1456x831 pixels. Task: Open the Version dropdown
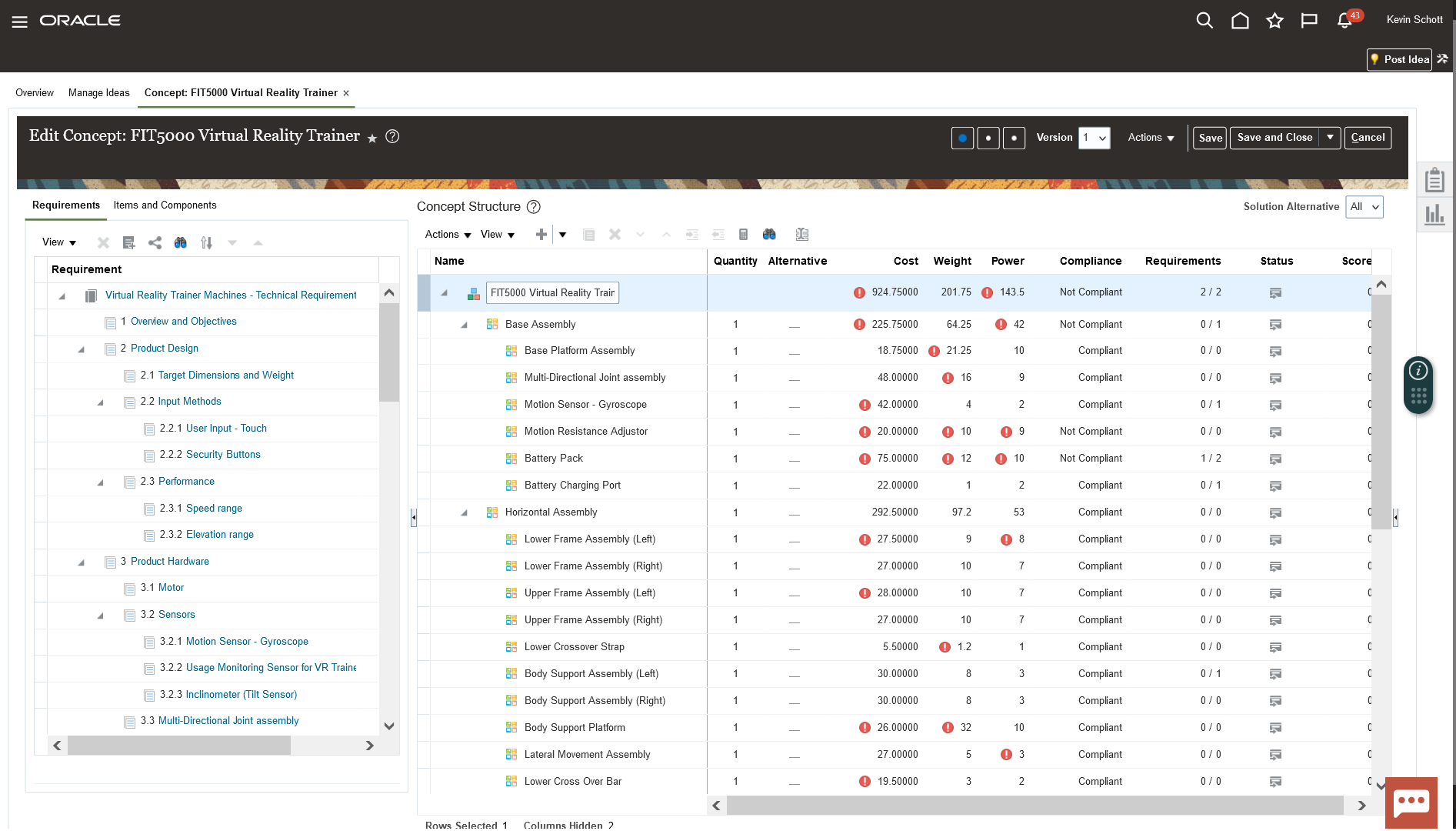(1094, 138)
